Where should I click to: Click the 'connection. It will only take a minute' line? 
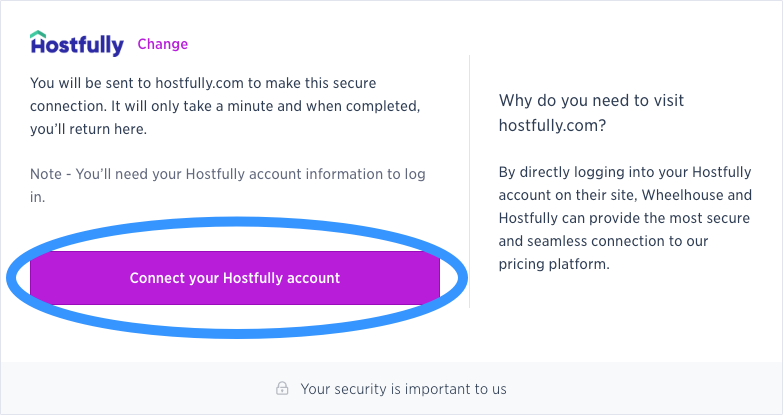[x=225, y=106]
